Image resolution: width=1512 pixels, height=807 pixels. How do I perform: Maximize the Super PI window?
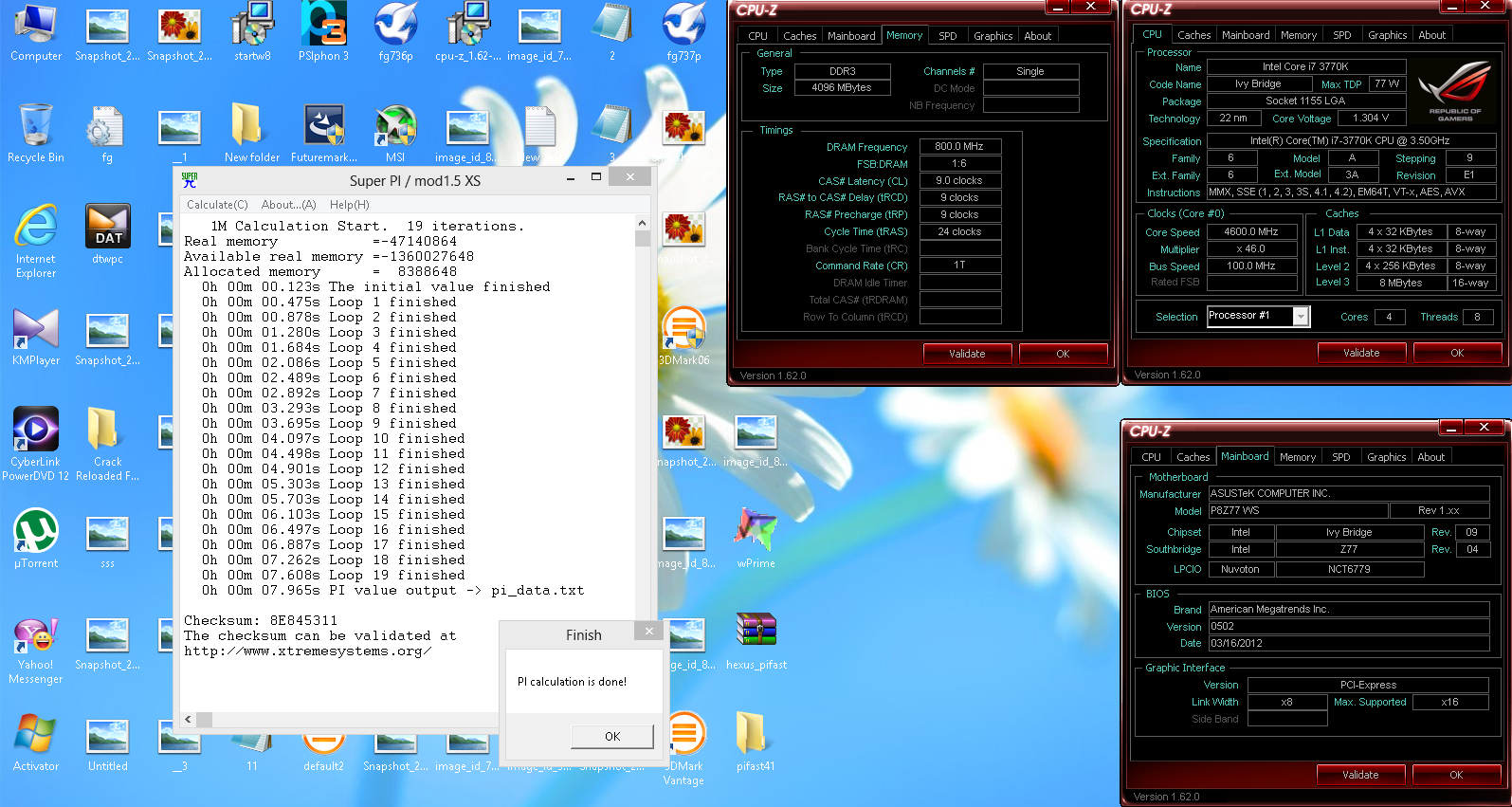coord(596,177)
